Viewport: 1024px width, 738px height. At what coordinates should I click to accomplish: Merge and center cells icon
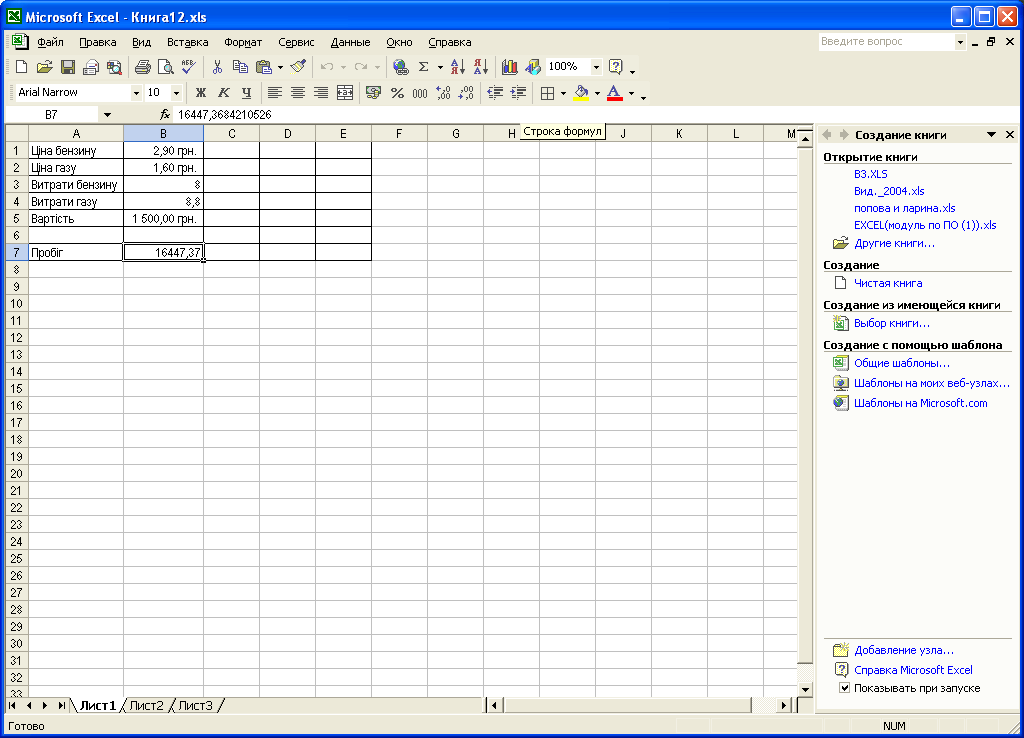tap(345, 93)
